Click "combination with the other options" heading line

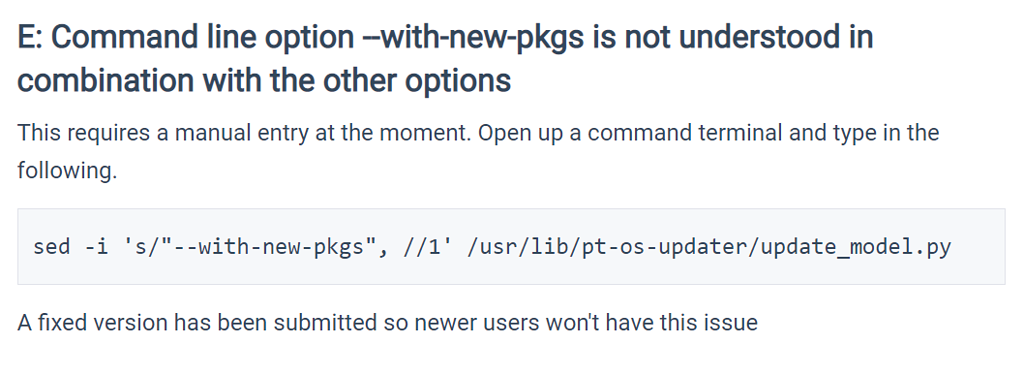tap(264, 81)
